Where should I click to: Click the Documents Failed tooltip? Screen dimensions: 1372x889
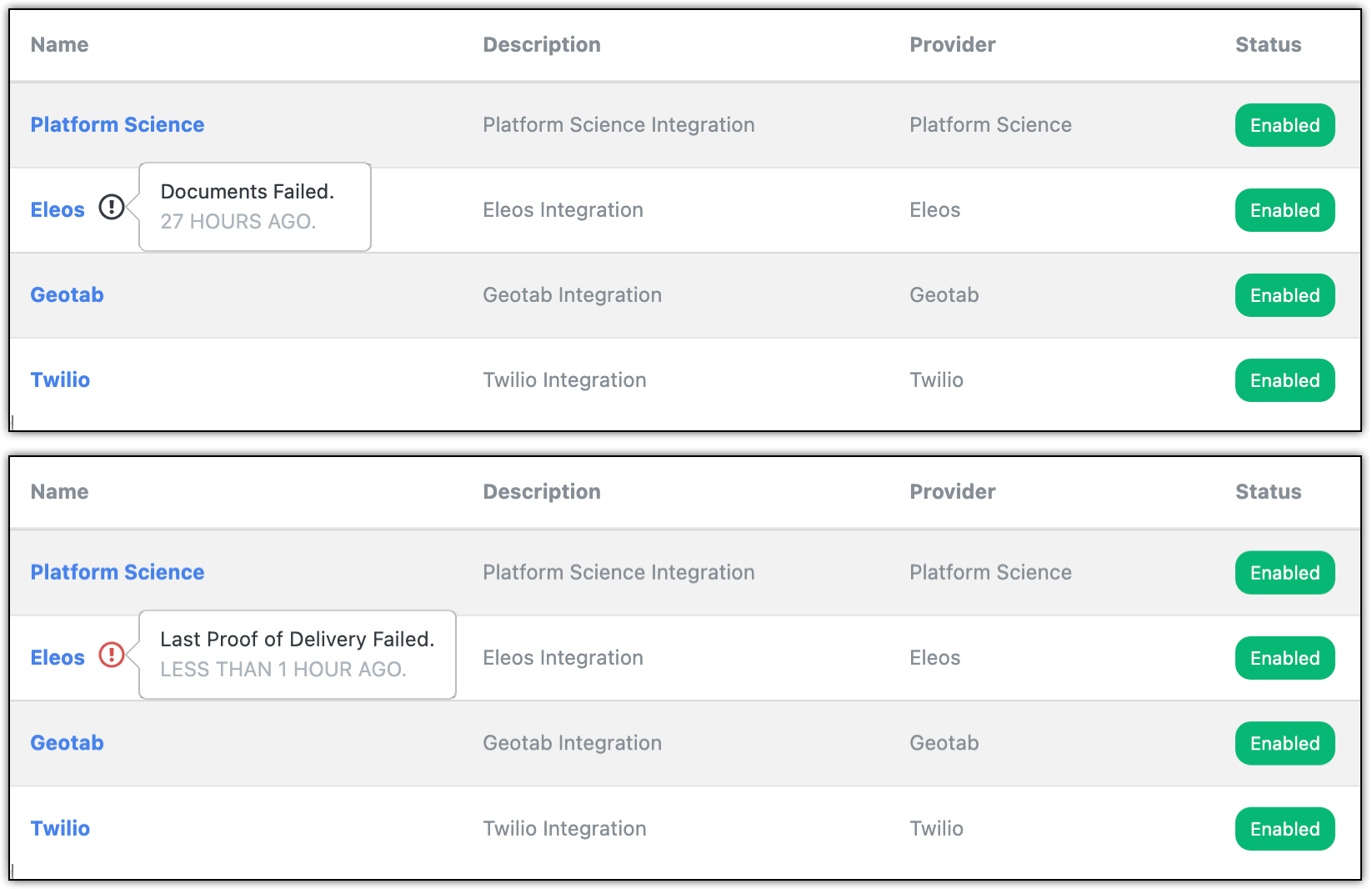click(x=254, y=207)
